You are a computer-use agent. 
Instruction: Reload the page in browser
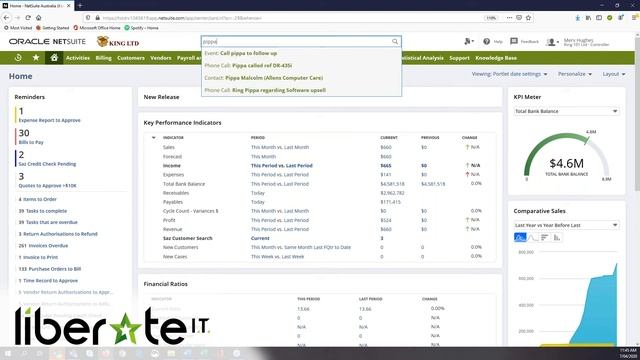tap(28, 18)
